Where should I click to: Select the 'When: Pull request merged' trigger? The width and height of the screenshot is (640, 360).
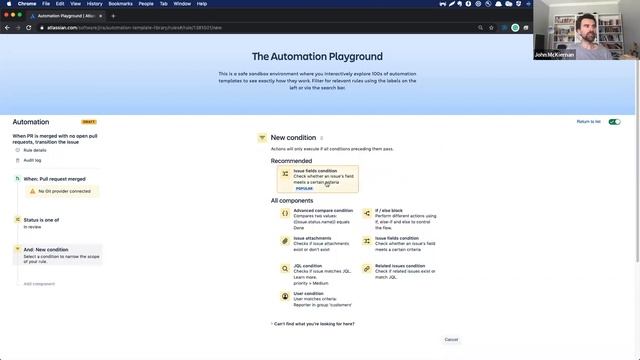54,179
